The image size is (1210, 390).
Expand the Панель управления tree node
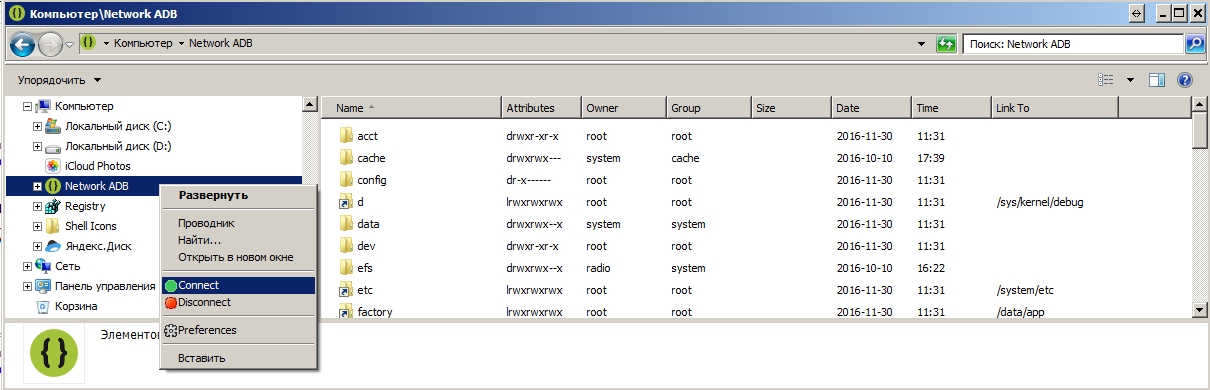point(27,286)
